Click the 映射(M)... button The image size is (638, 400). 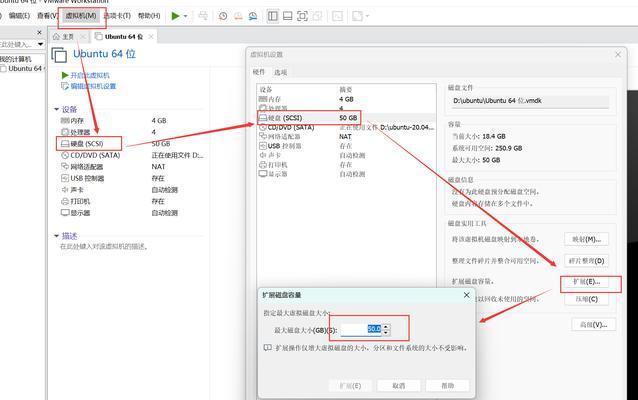587,239
